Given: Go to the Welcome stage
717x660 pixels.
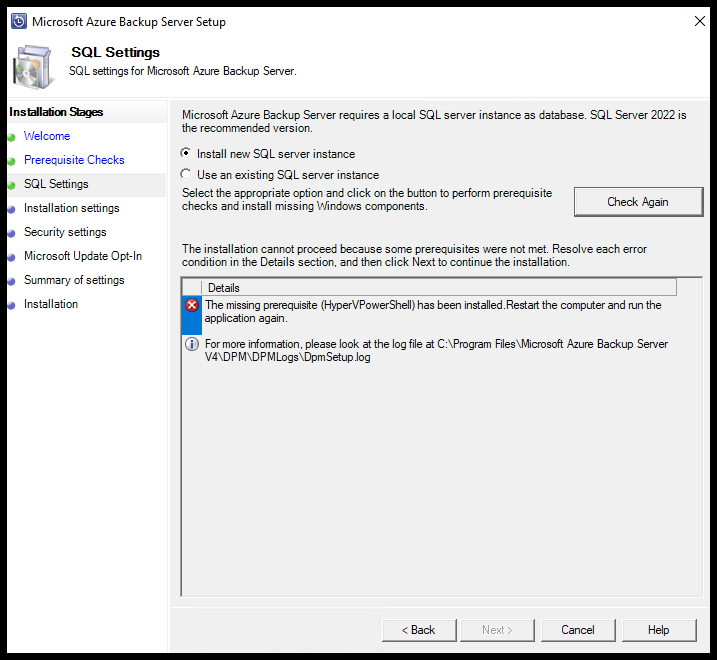Looking at the screenshot, I should point(47,136).
